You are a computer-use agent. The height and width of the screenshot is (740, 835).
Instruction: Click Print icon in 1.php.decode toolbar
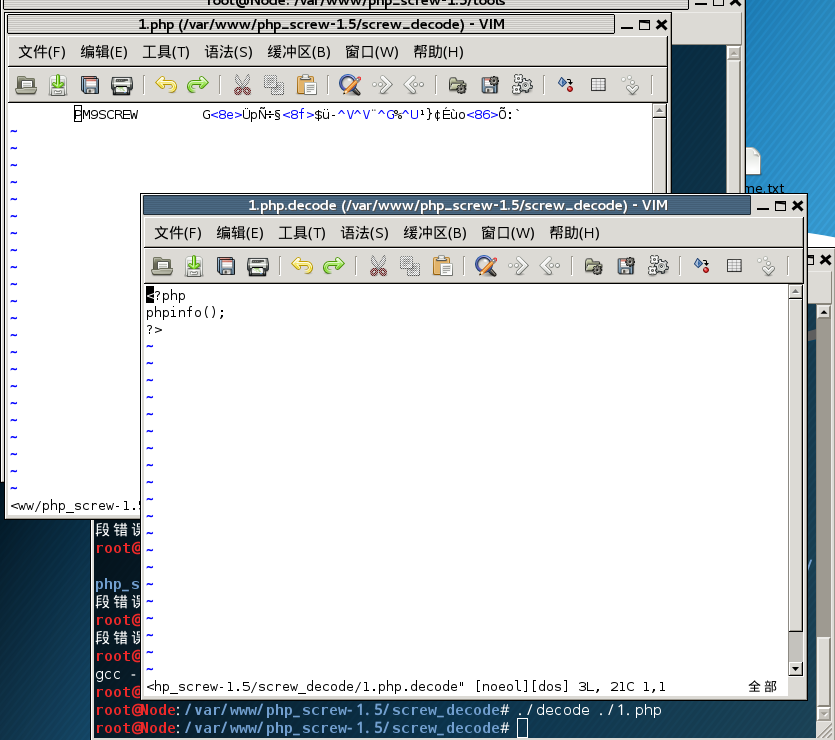click(x=258, y=266)
